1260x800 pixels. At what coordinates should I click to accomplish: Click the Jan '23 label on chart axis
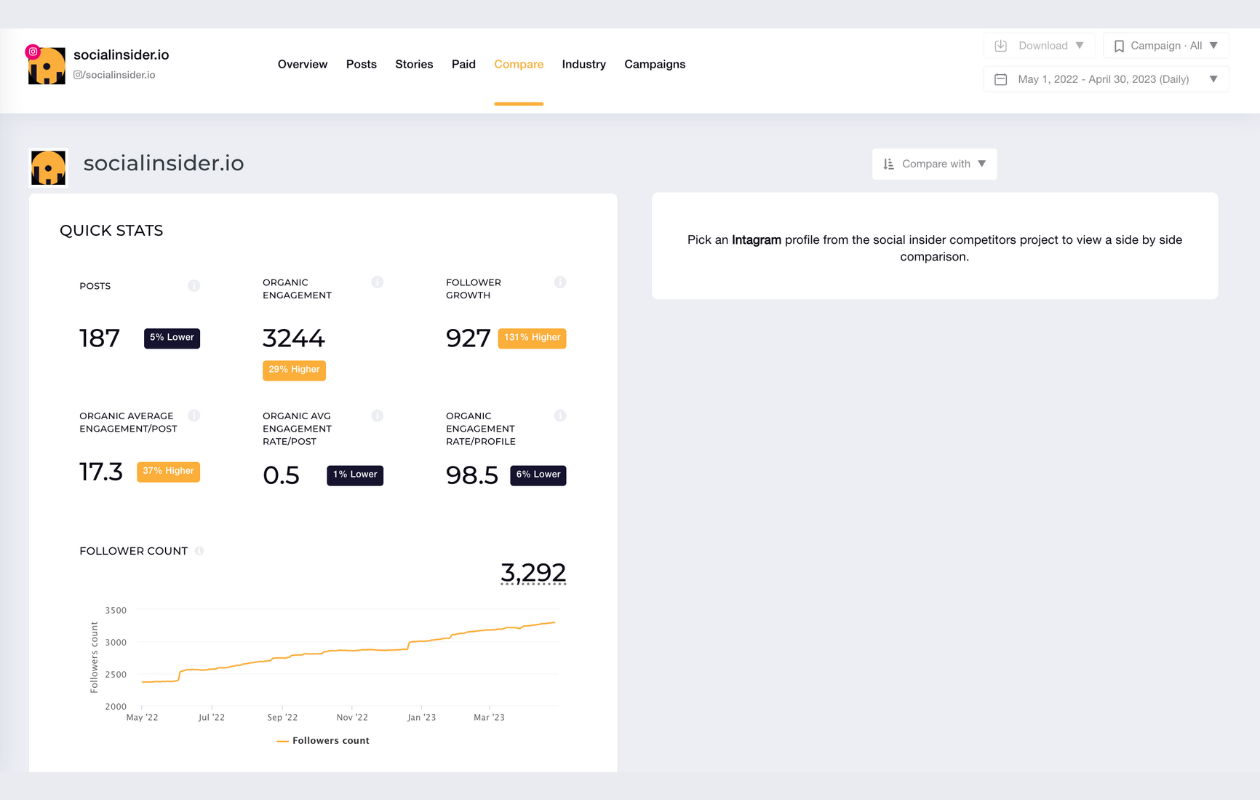[x=422, y=717]
